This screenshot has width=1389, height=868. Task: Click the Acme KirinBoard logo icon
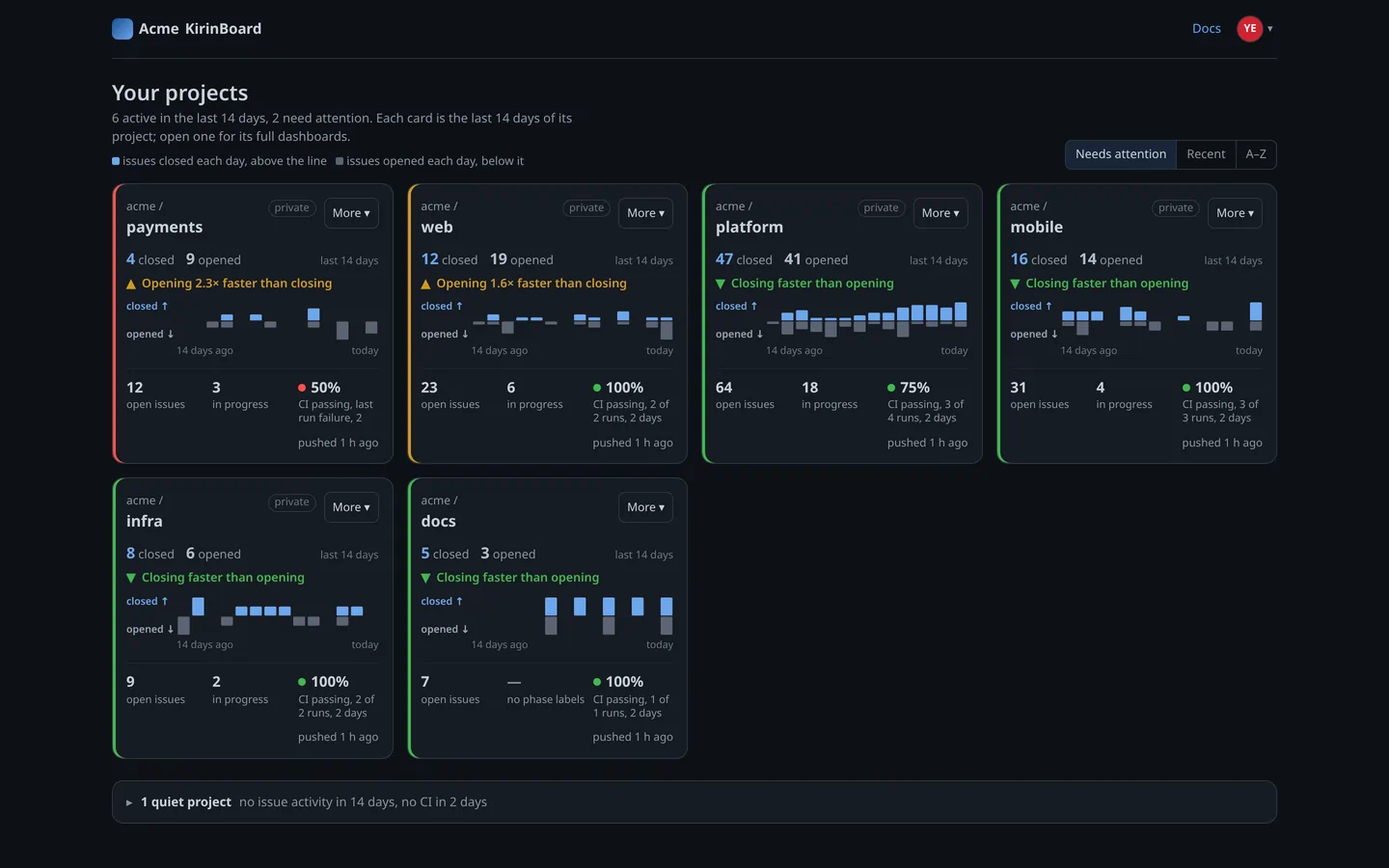(x=123, y=29)
